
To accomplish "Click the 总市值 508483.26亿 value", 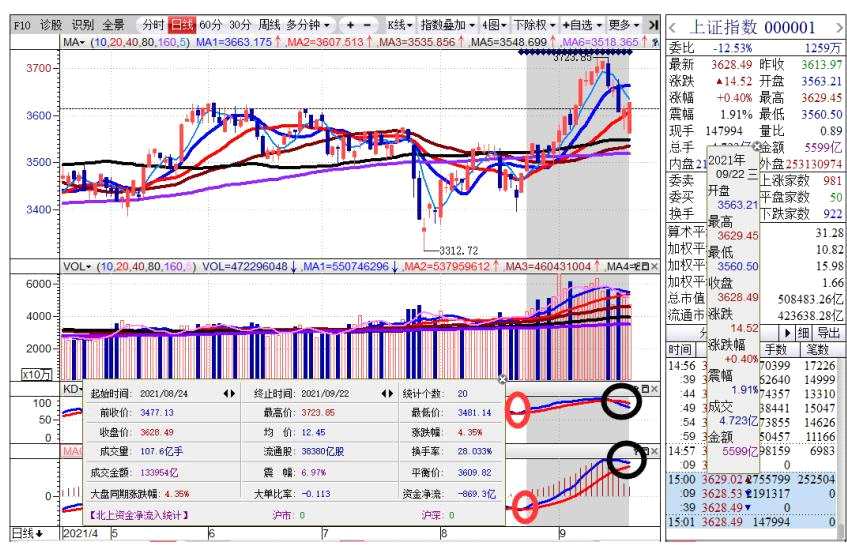I will 810,299.
